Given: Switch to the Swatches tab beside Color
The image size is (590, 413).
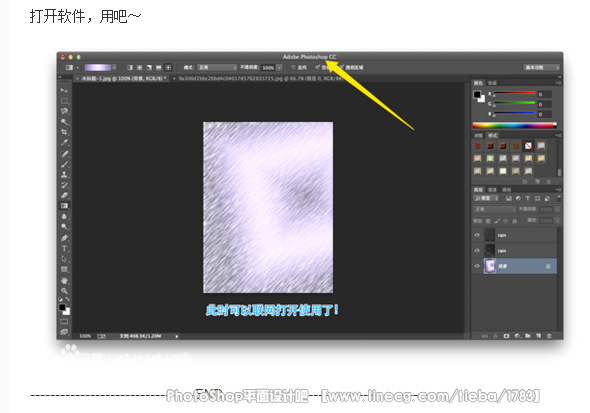Looking at the screenshot, I should (492, 82).
